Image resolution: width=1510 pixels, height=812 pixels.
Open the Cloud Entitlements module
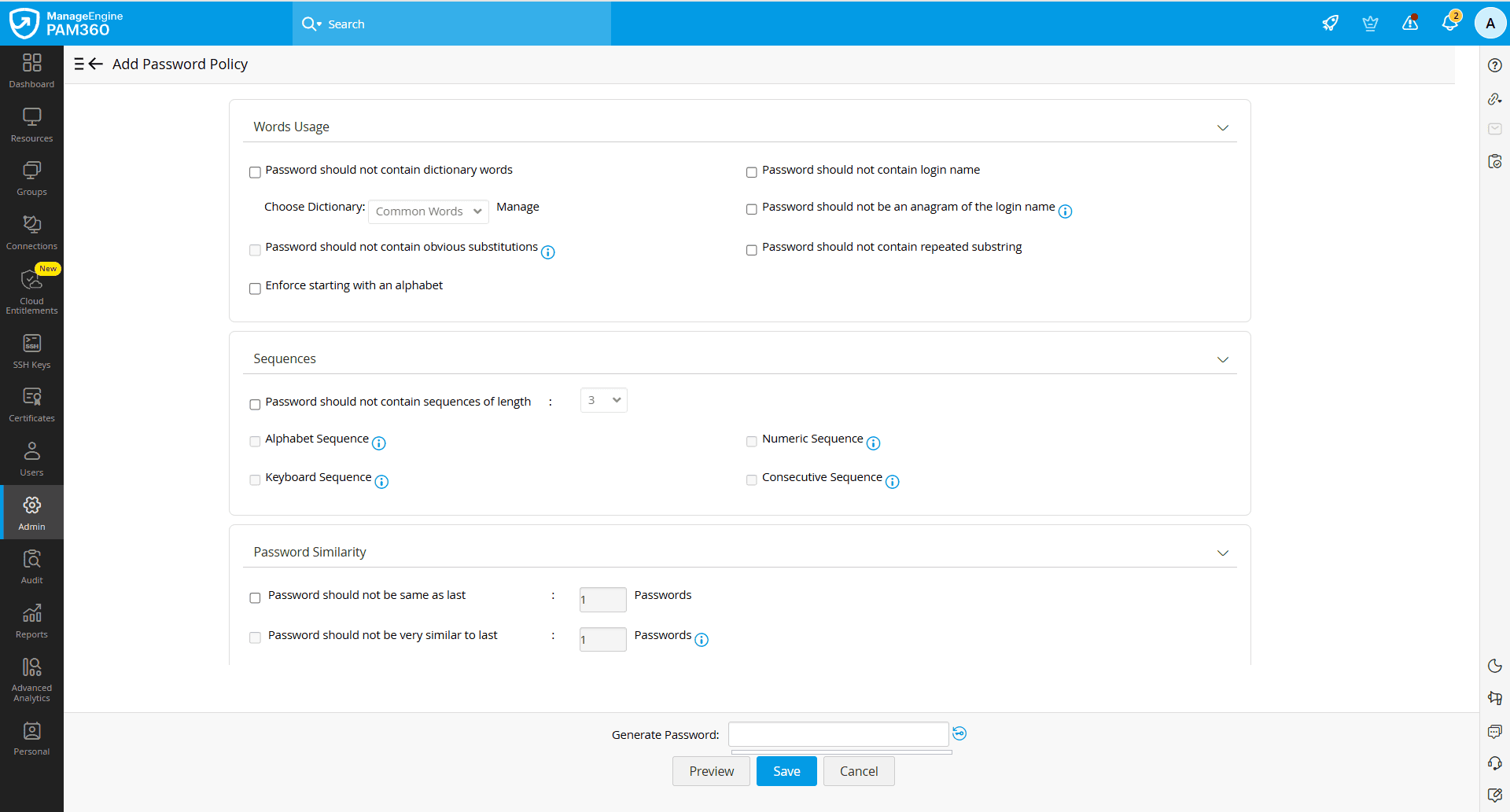pyautogui.click(x=31, y=291)
